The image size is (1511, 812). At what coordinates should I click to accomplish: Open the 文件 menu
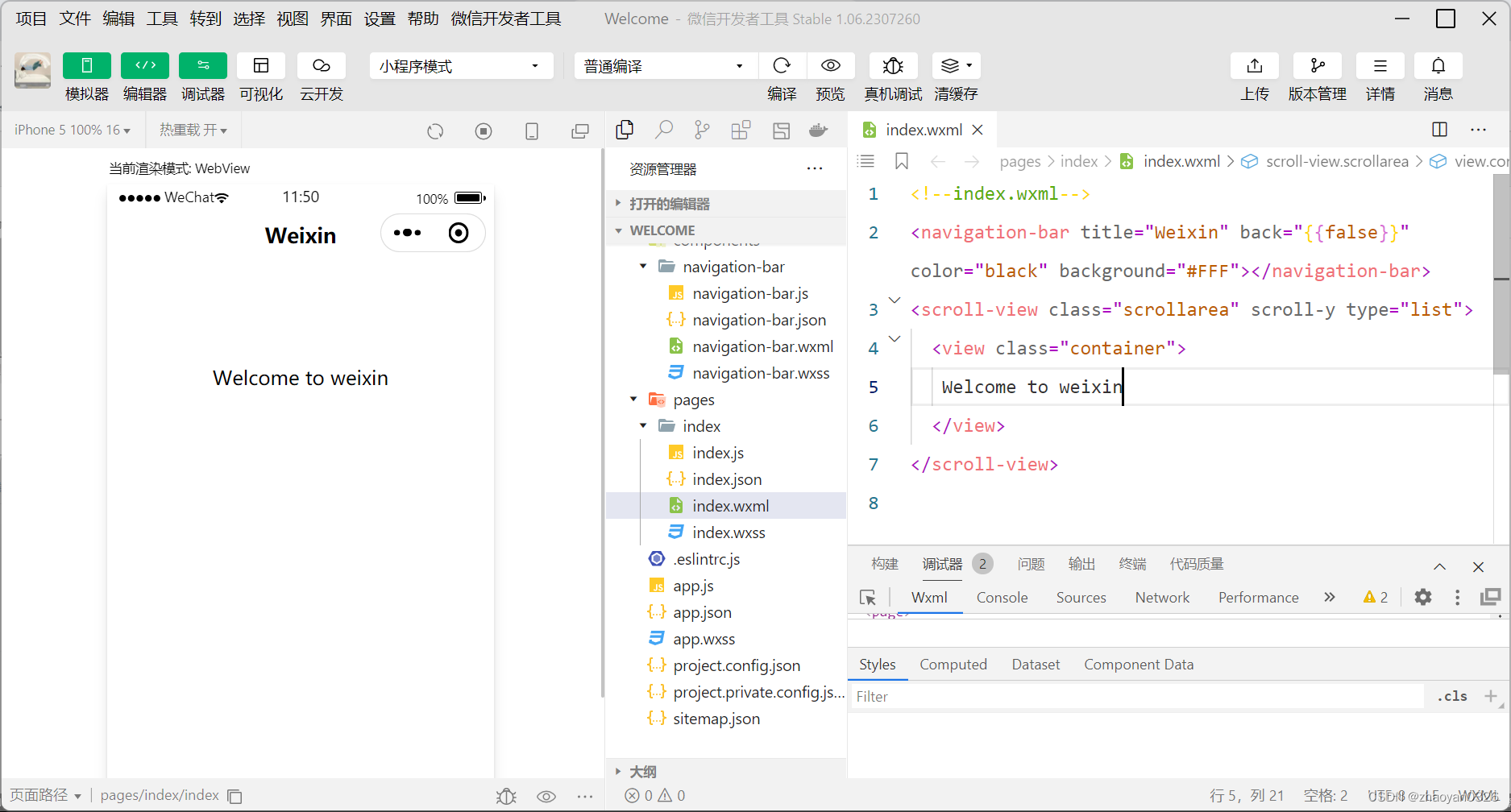75,19
